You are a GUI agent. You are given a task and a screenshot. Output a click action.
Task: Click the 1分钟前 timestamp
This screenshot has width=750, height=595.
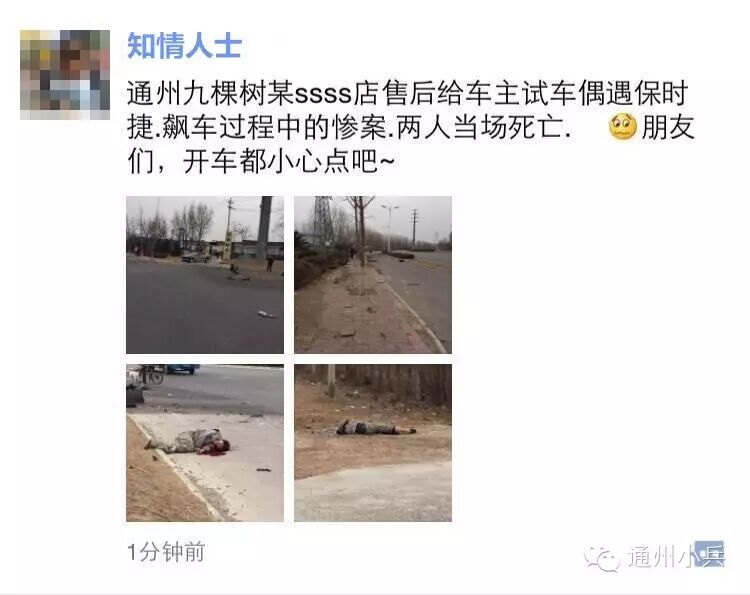coord(166,552)
